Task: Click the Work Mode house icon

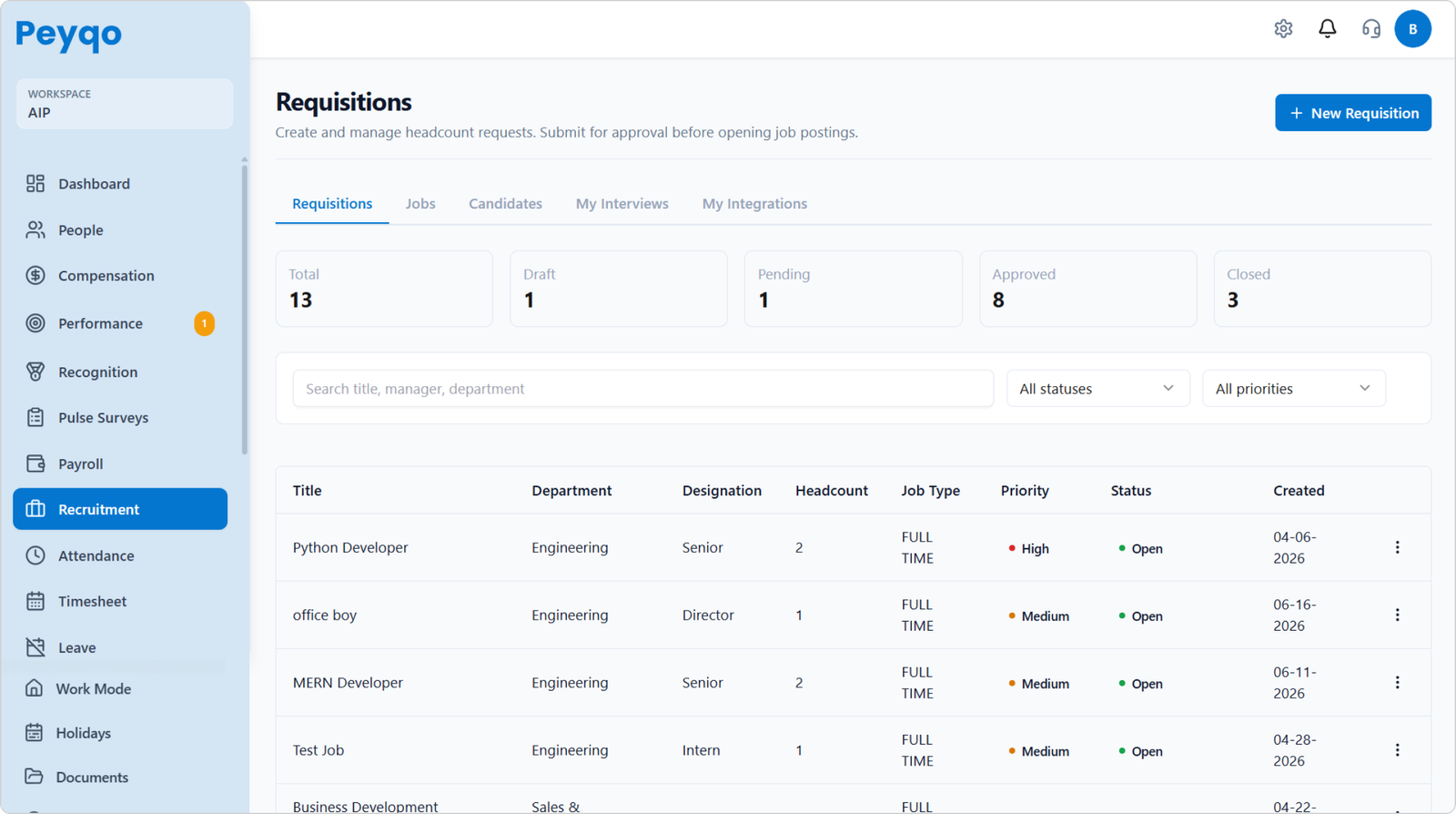Action: tap(34, 688)
